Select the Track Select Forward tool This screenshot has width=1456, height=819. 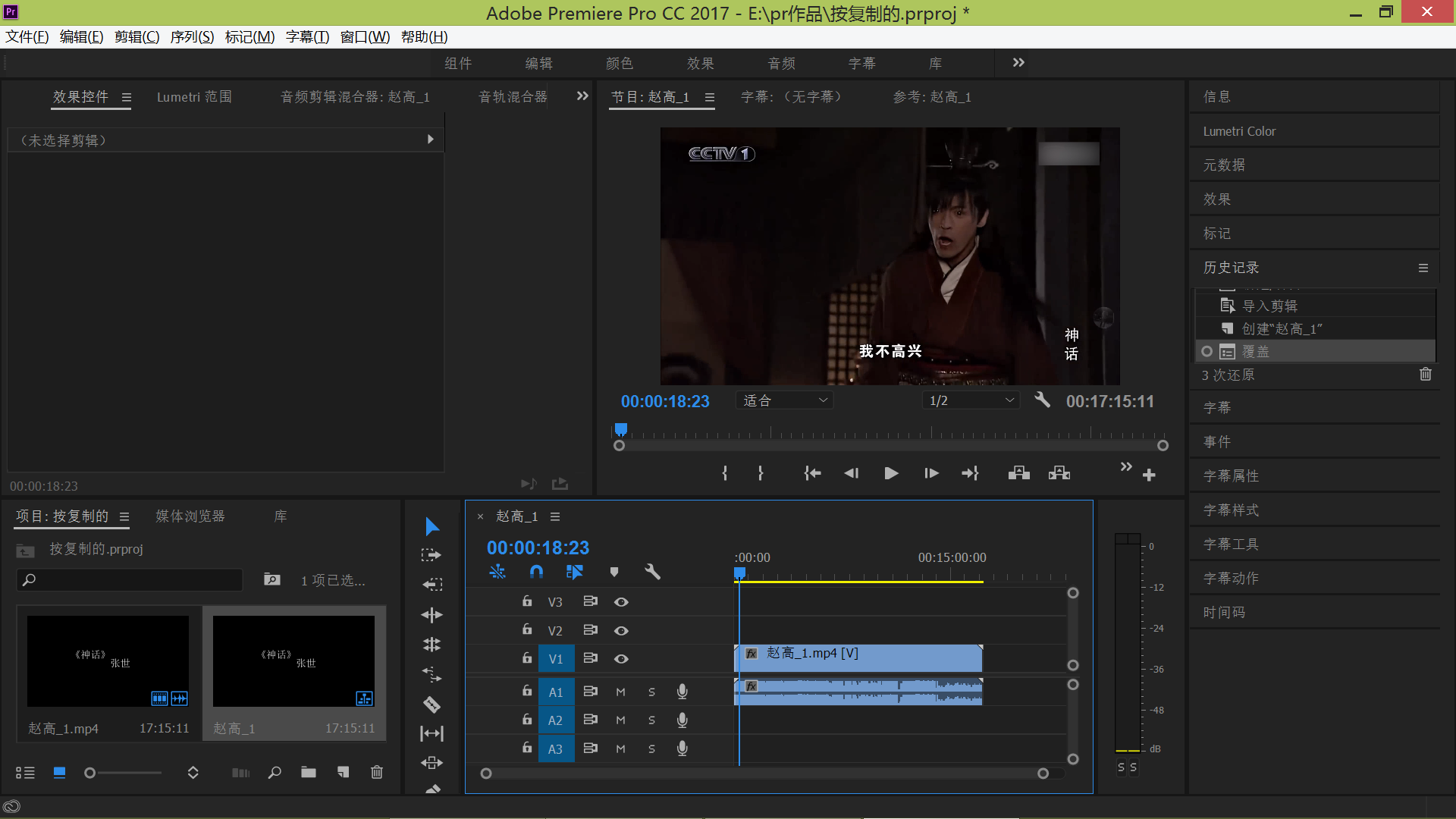431,555
